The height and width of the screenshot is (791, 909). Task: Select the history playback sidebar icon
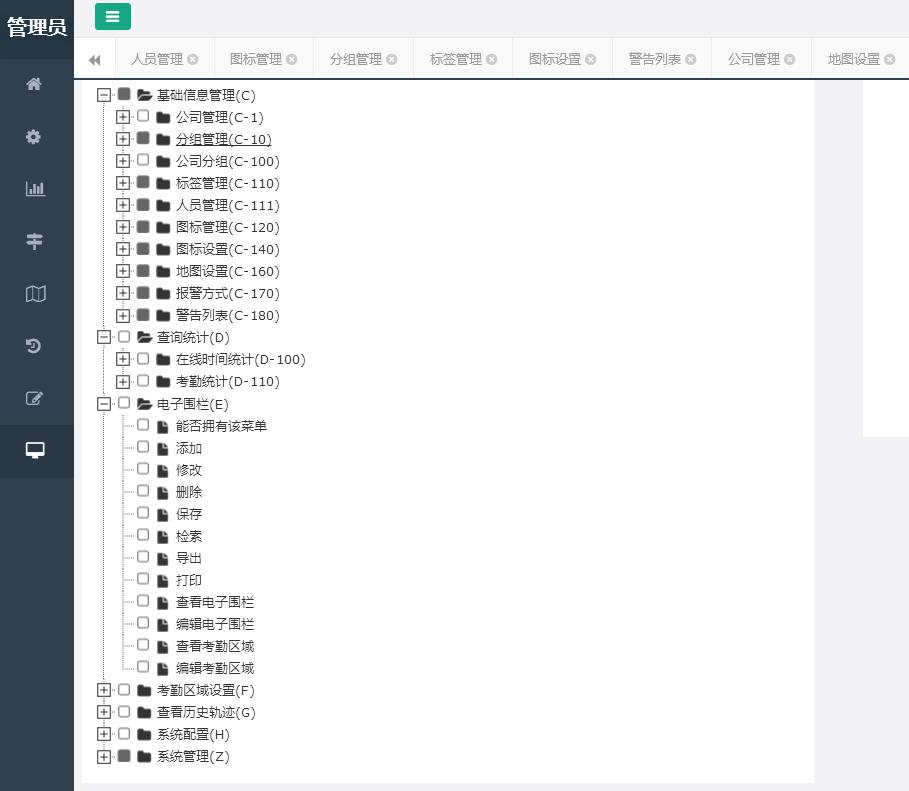[35, 345]
